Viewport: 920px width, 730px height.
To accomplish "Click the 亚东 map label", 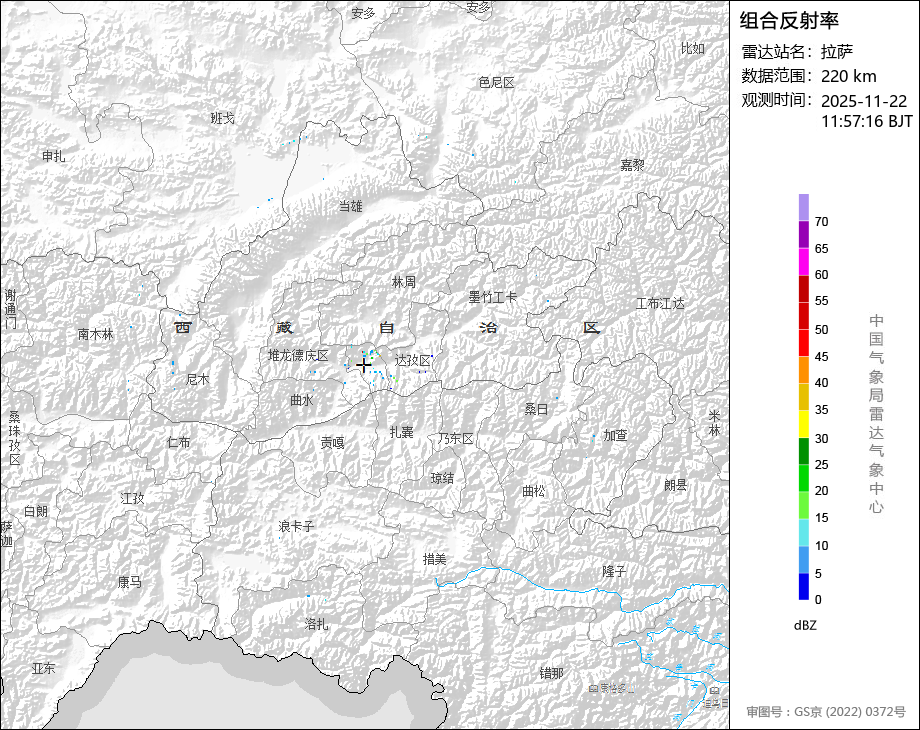I will coord(43,668).
